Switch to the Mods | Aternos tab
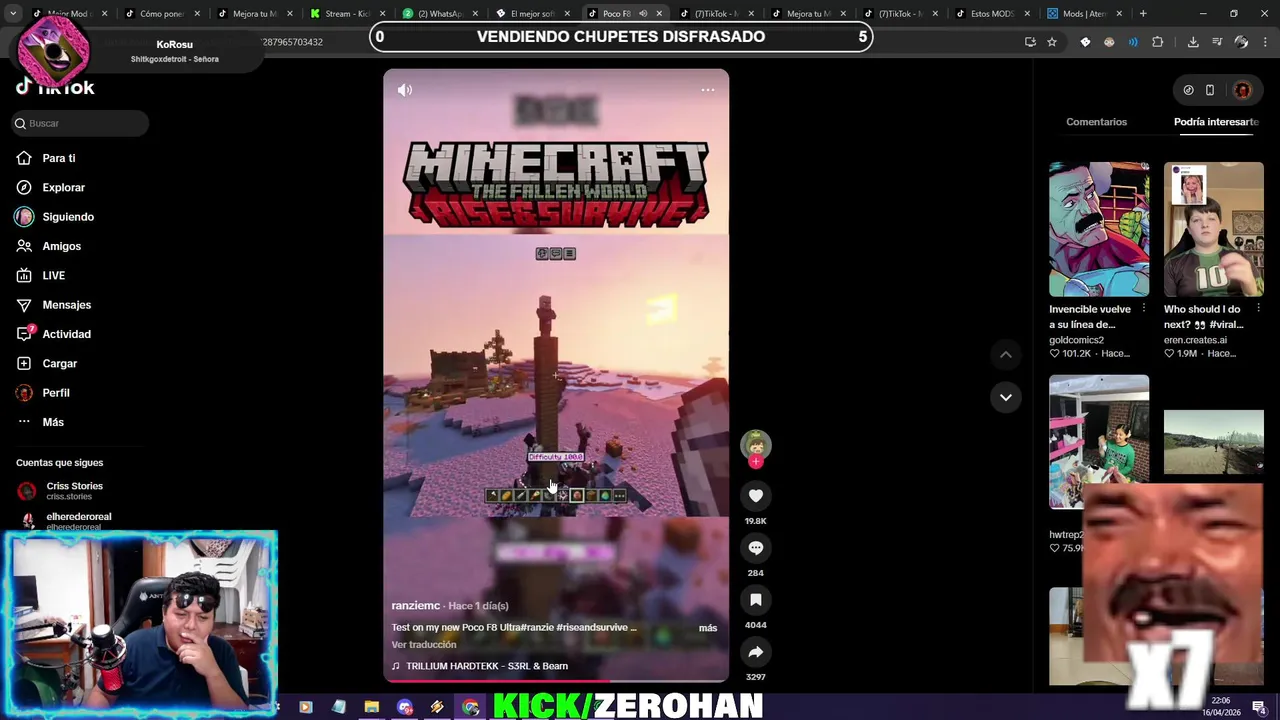 (1085, 14)
